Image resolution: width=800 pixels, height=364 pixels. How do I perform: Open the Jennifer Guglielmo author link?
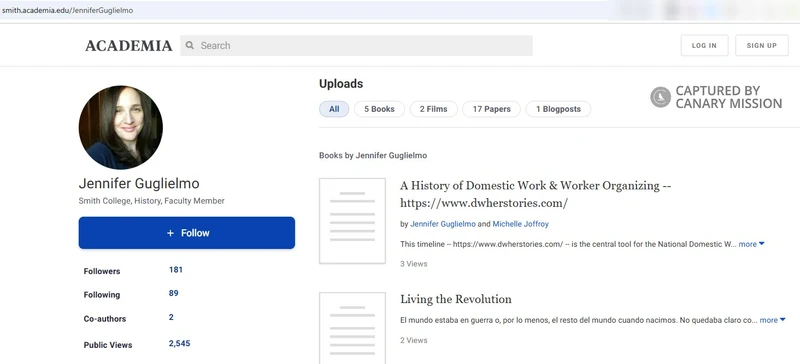tap(443, 224)
